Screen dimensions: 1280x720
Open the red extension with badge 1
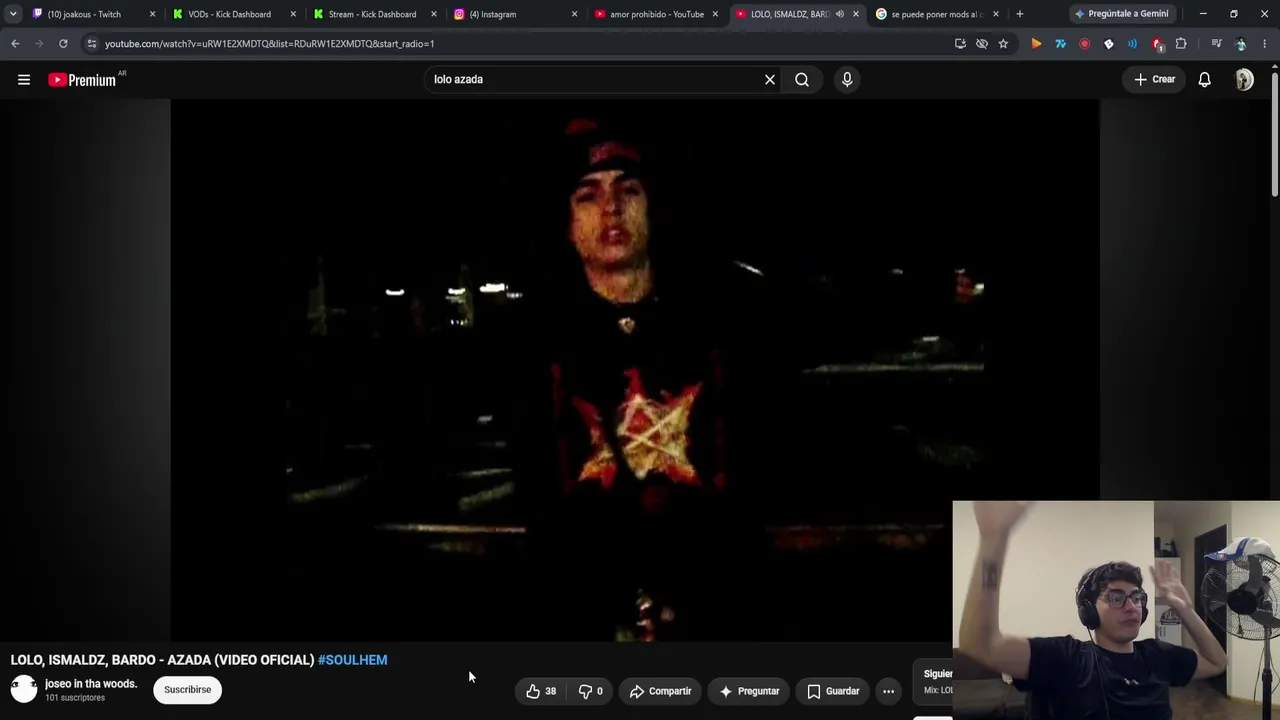coord(1157,44)
